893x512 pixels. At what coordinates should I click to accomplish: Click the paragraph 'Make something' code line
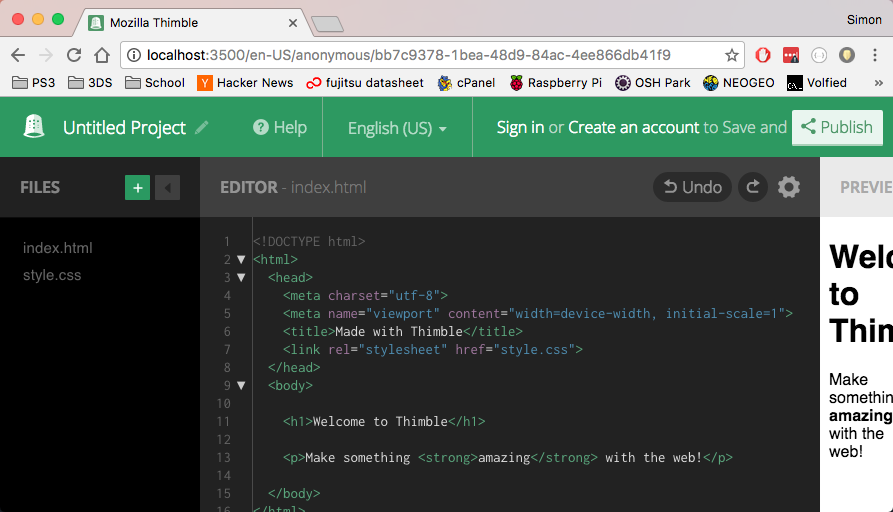click(x=507, y=458)
